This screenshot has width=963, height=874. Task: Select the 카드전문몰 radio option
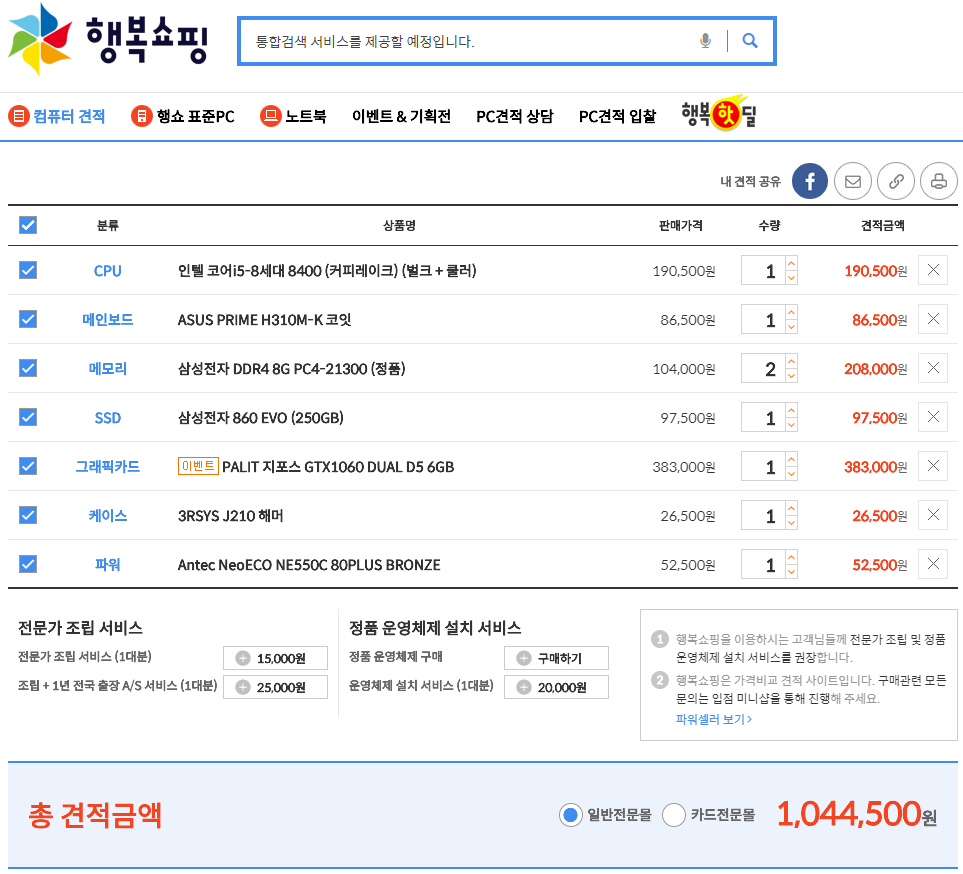674,815
